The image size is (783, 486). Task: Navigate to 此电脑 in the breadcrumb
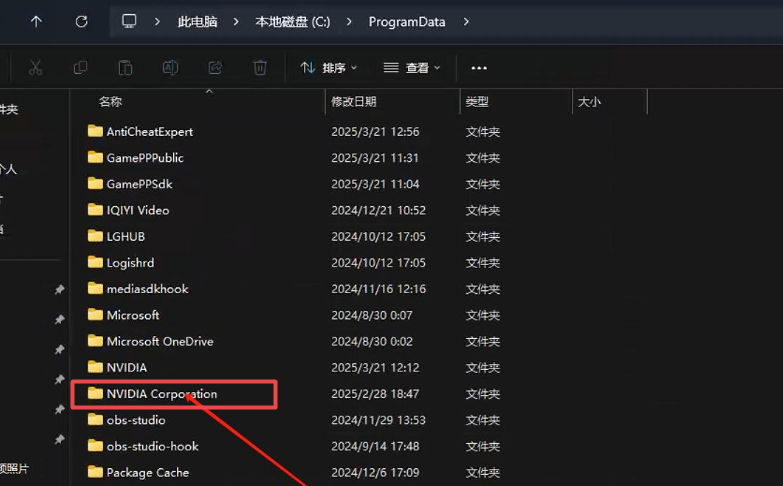(196, 21)
